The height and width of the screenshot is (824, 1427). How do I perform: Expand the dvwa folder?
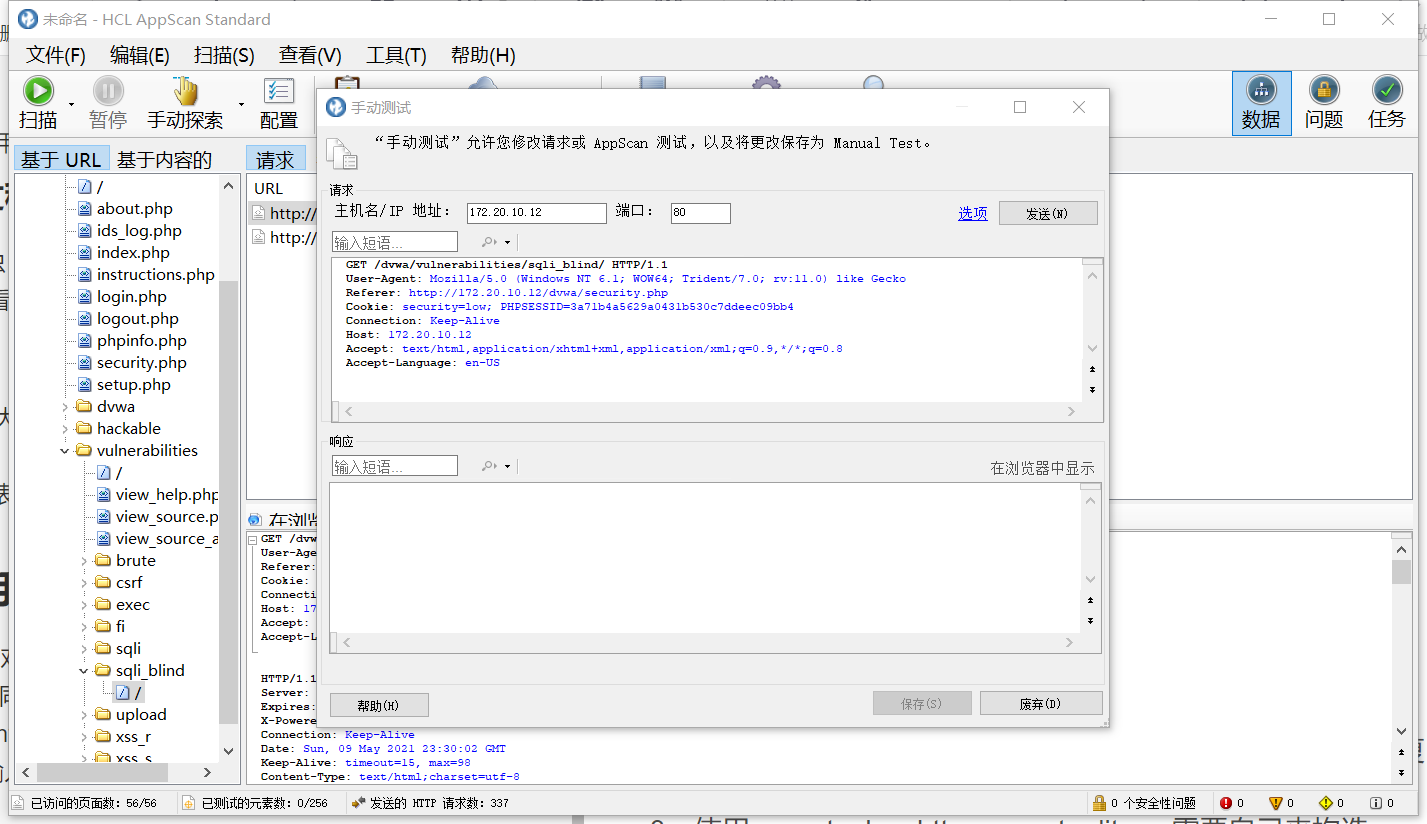65,407
